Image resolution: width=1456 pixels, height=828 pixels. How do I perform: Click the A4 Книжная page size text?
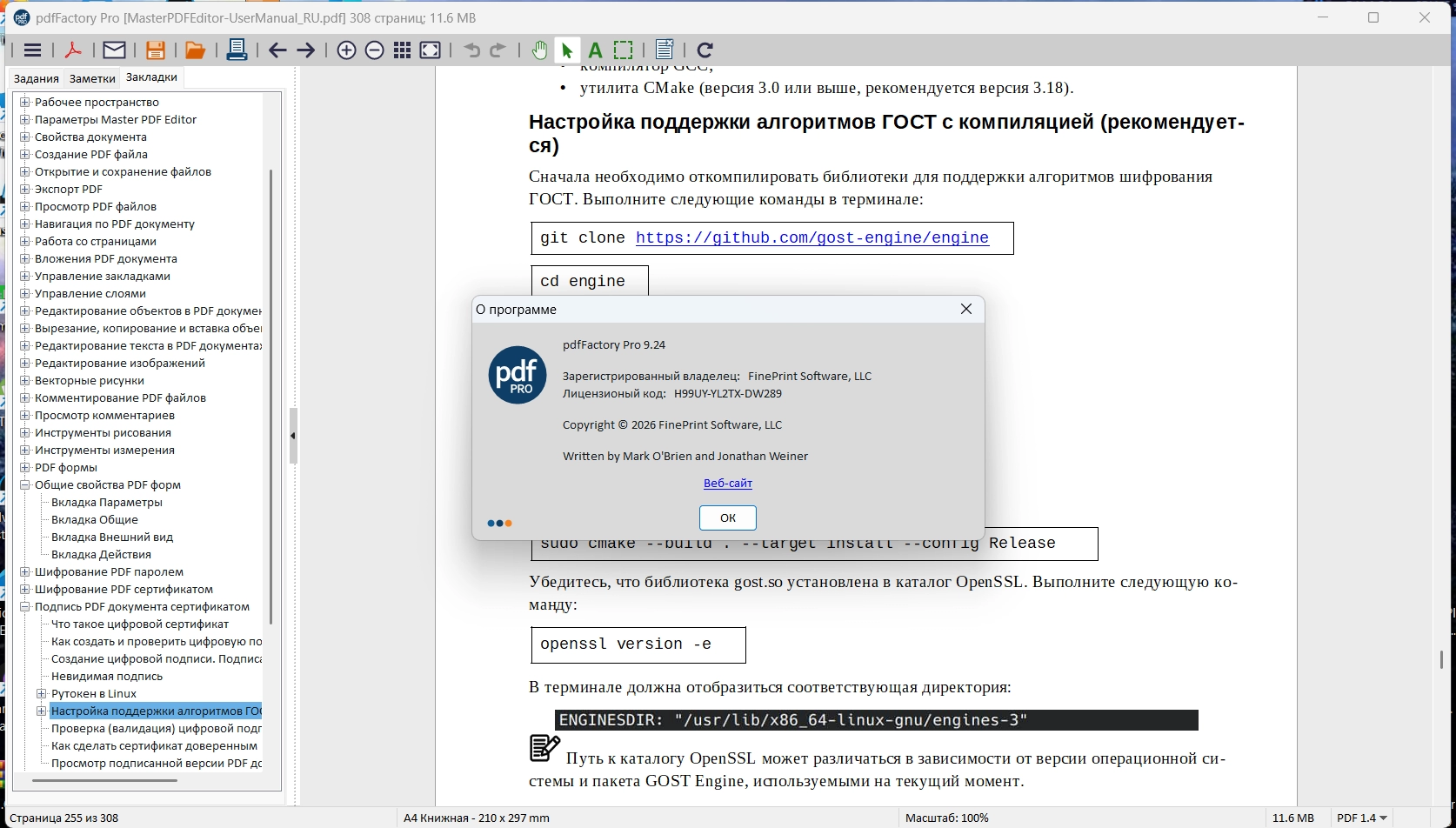[x=477, y=818]
